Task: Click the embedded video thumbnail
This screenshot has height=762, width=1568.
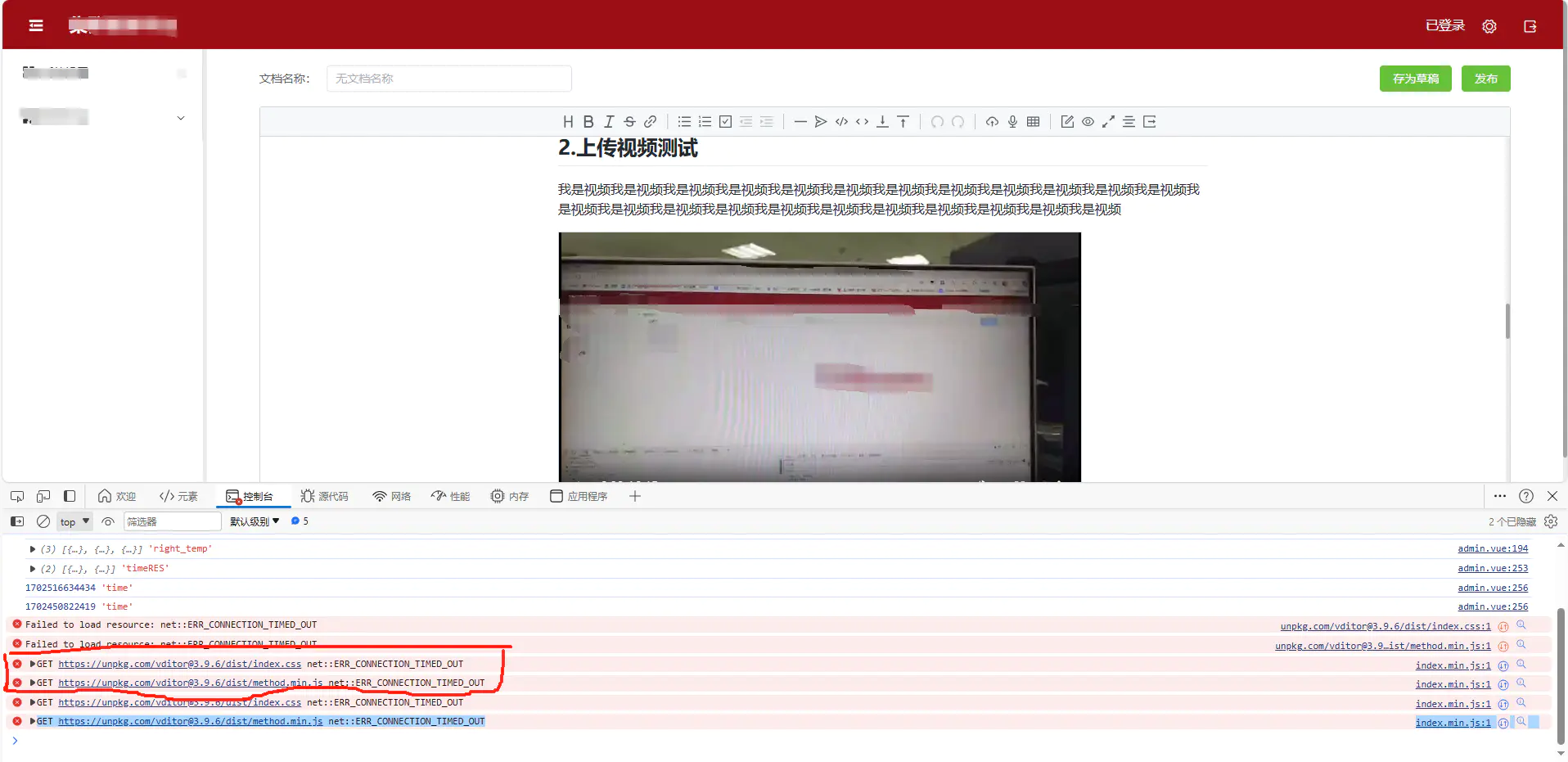Action: pyautogui.click(x=819, y=357)
